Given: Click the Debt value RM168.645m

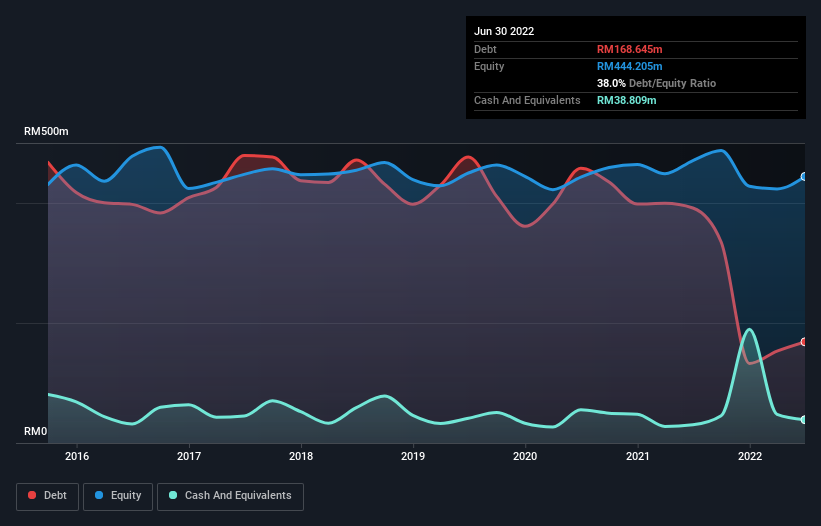Looking at the screenshot, I should tap(629, 49).
